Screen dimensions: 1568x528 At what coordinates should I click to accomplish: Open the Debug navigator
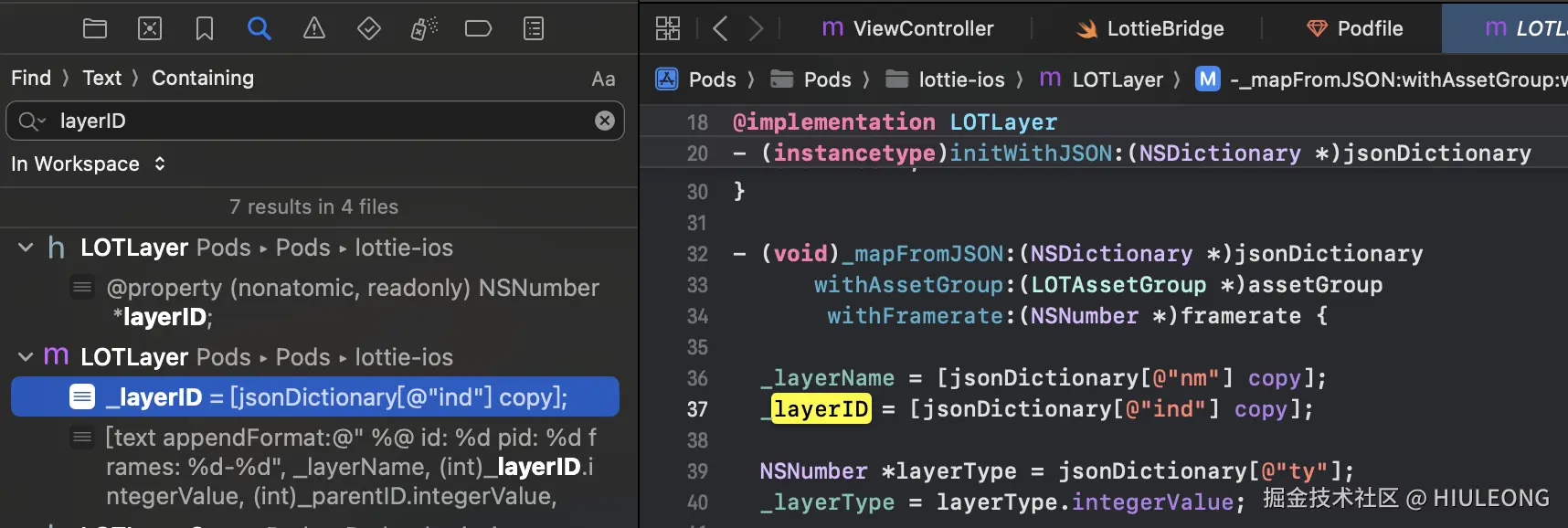click(424, 29)
